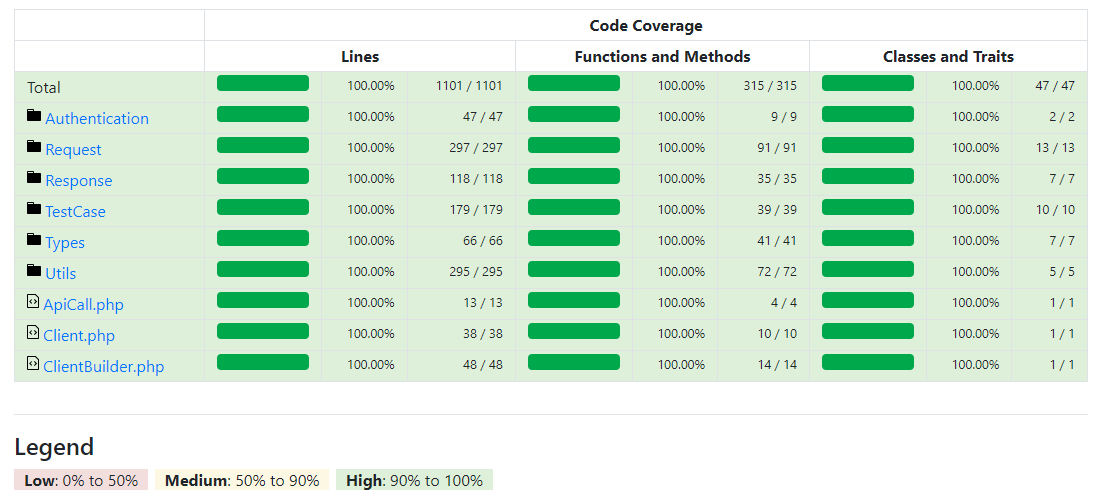Open the TestCase coverage link

75,212
